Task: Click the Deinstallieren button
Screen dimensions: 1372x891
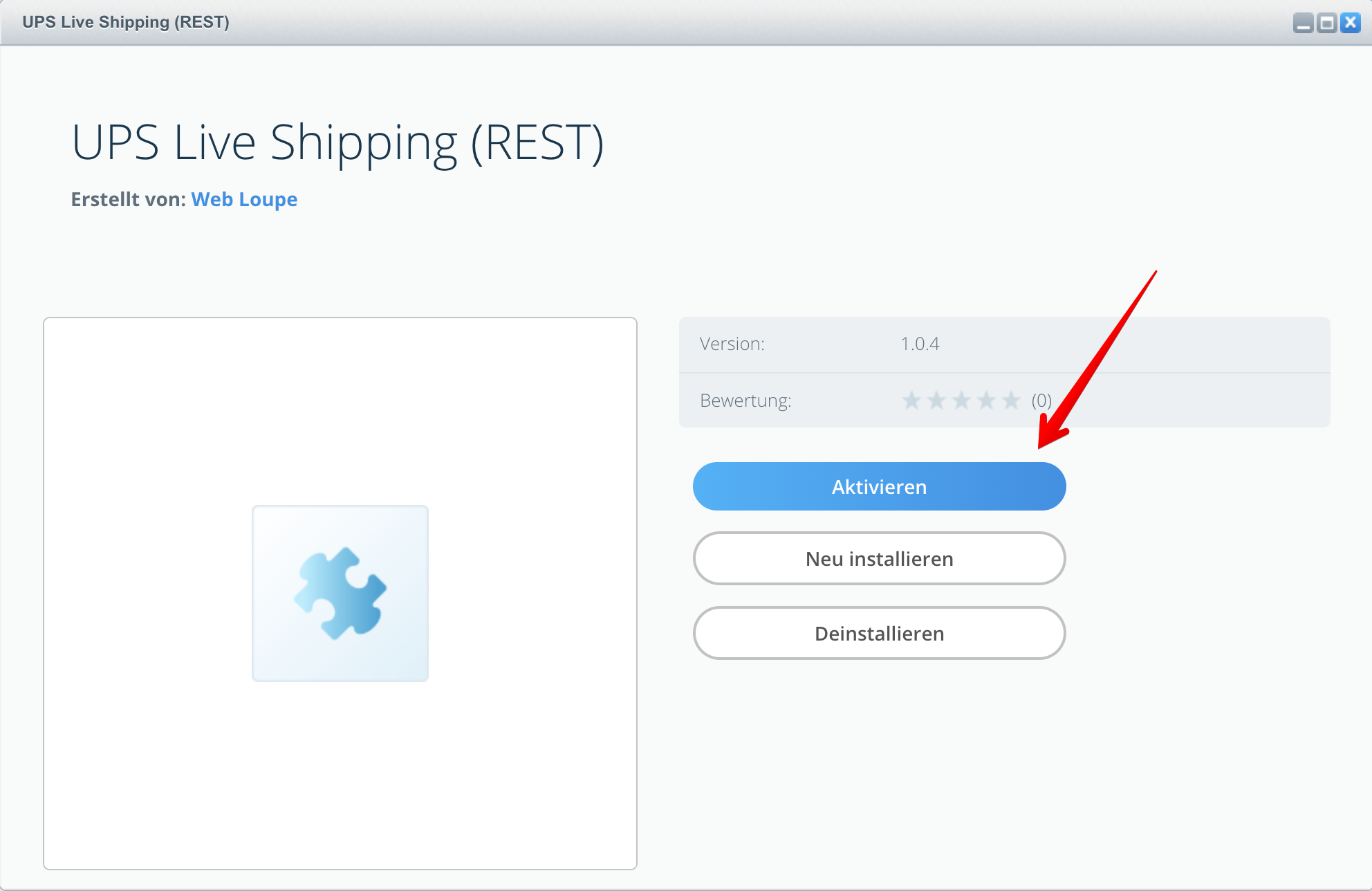Action: pos(879,633)
